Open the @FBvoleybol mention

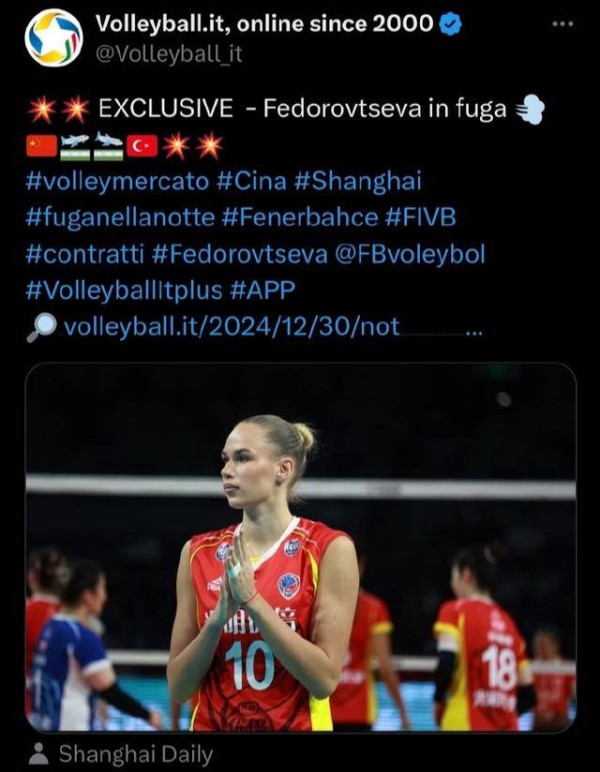pyautogui.click(x=410, y=254)
